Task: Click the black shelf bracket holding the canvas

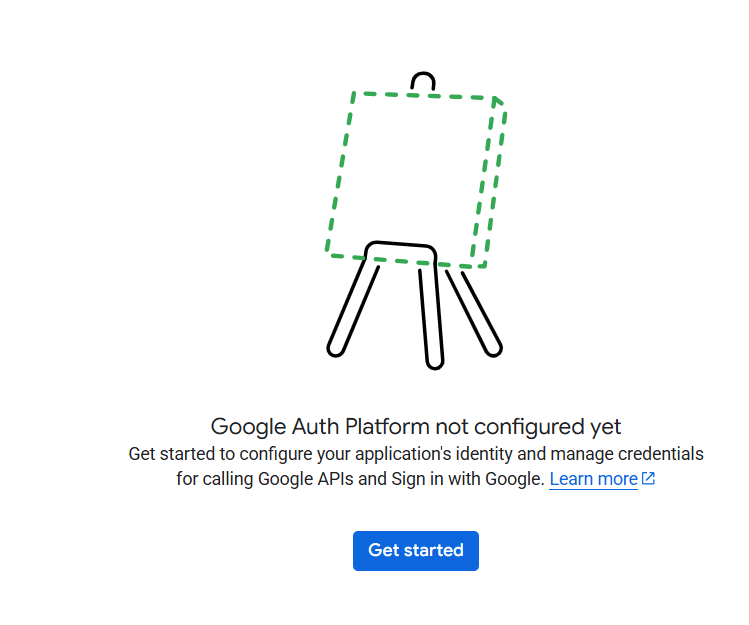Action: pos(401,250)
